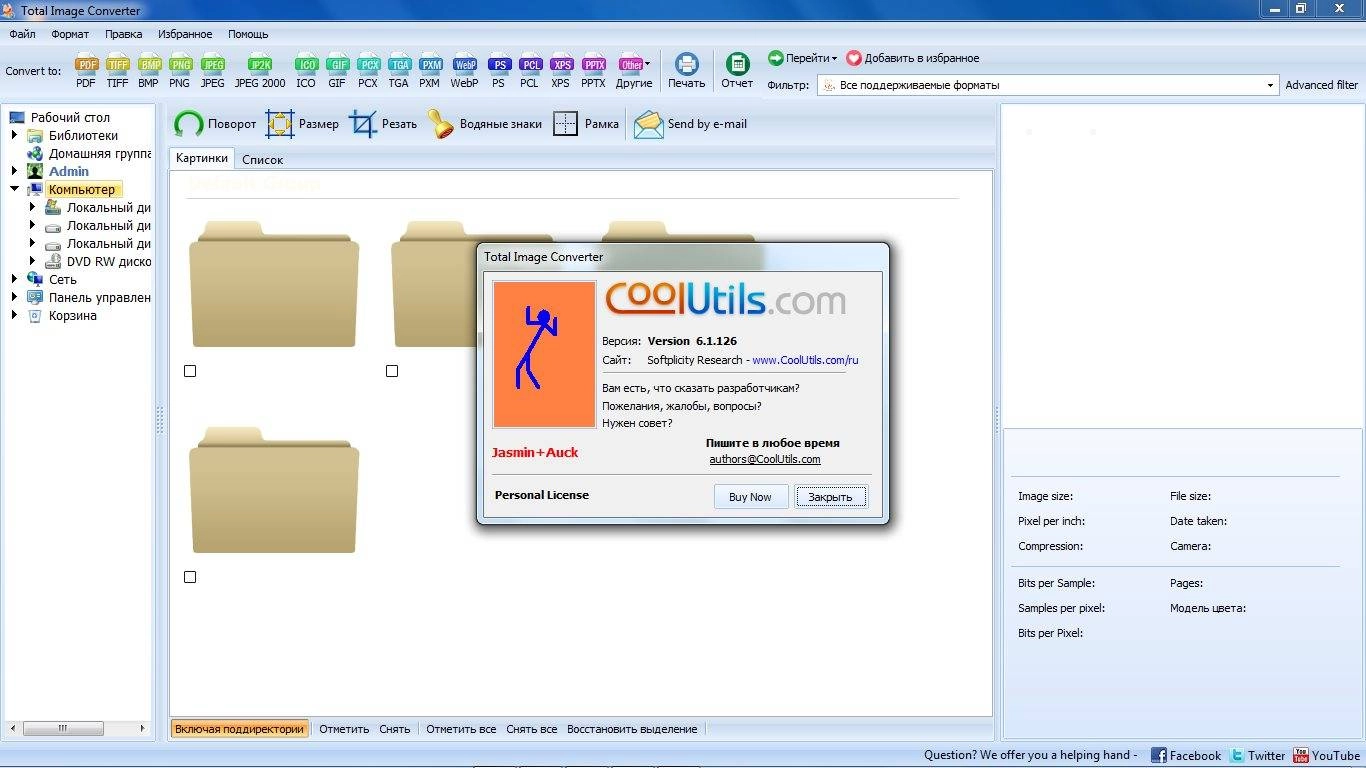
Task: Open the Файл menu
Action: tap(22, 34)
